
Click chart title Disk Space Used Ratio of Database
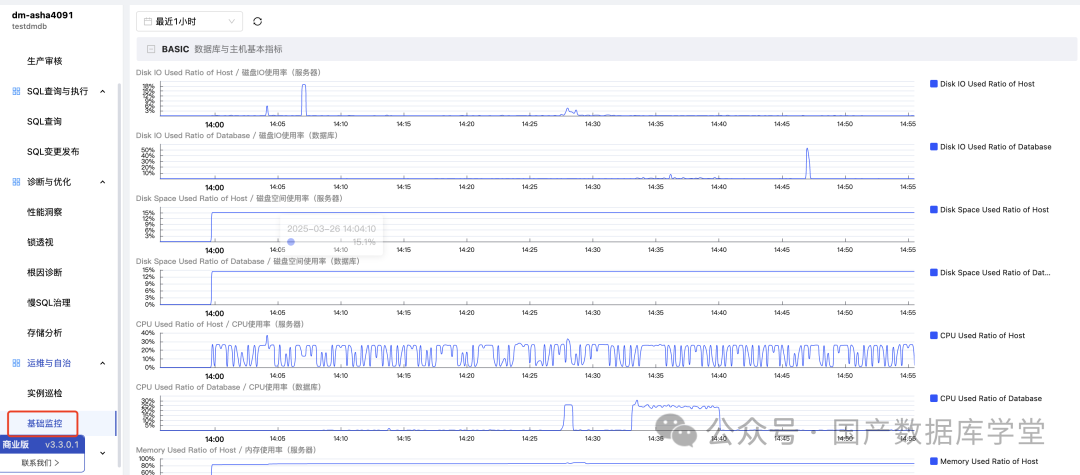point(248,261)
